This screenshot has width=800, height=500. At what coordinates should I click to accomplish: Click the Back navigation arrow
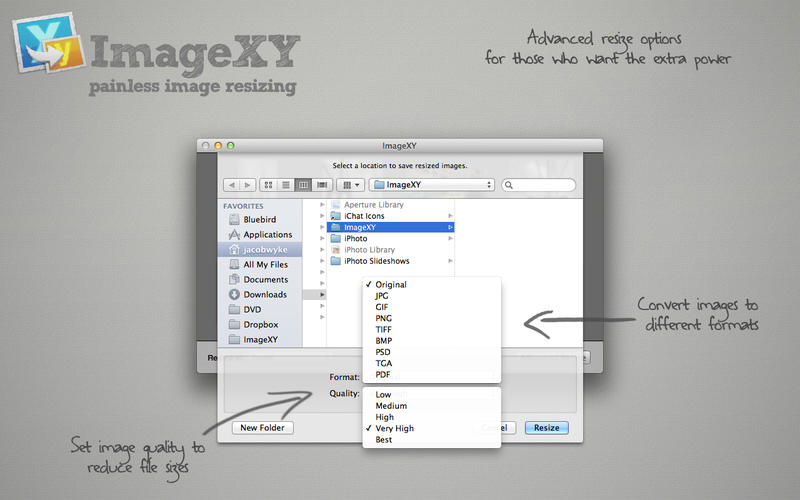(x=231, y=185)
